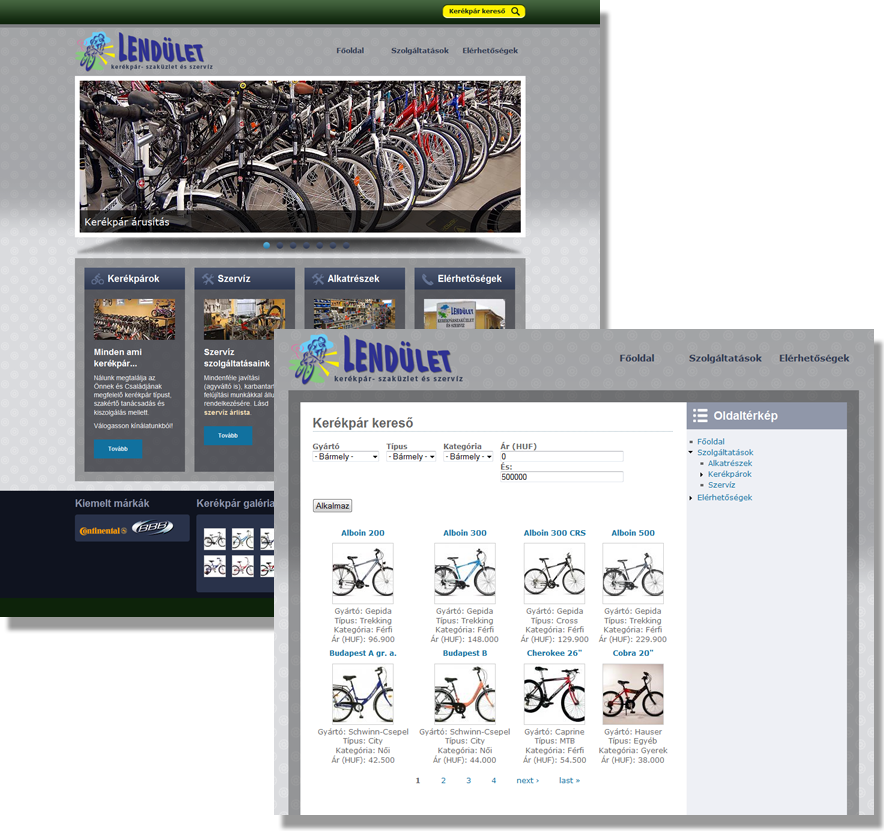Open the Gyártó dropdown filter

click(346, 457)
